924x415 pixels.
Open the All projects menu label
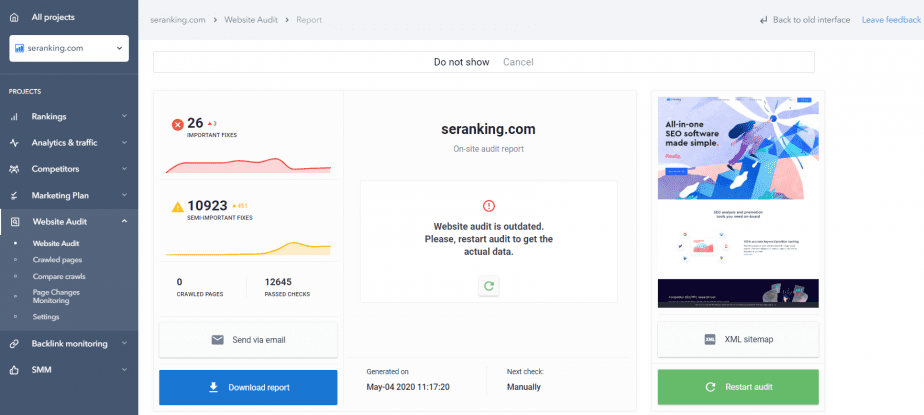coord(53,18)
